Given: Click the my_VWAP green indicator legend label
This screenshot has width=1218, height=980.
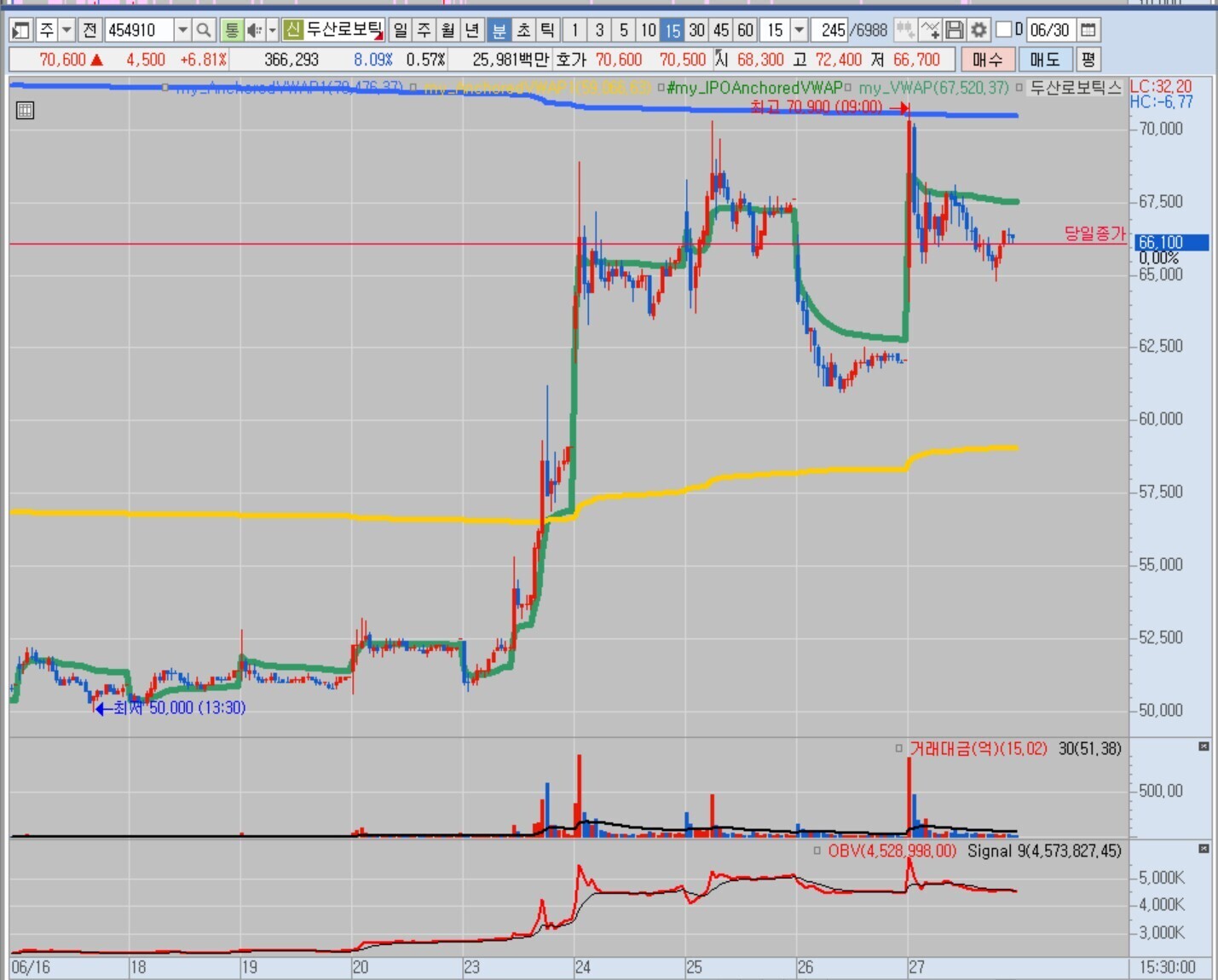Looking at the screenshot, I should pyautogui.click(x=932, y=88).
